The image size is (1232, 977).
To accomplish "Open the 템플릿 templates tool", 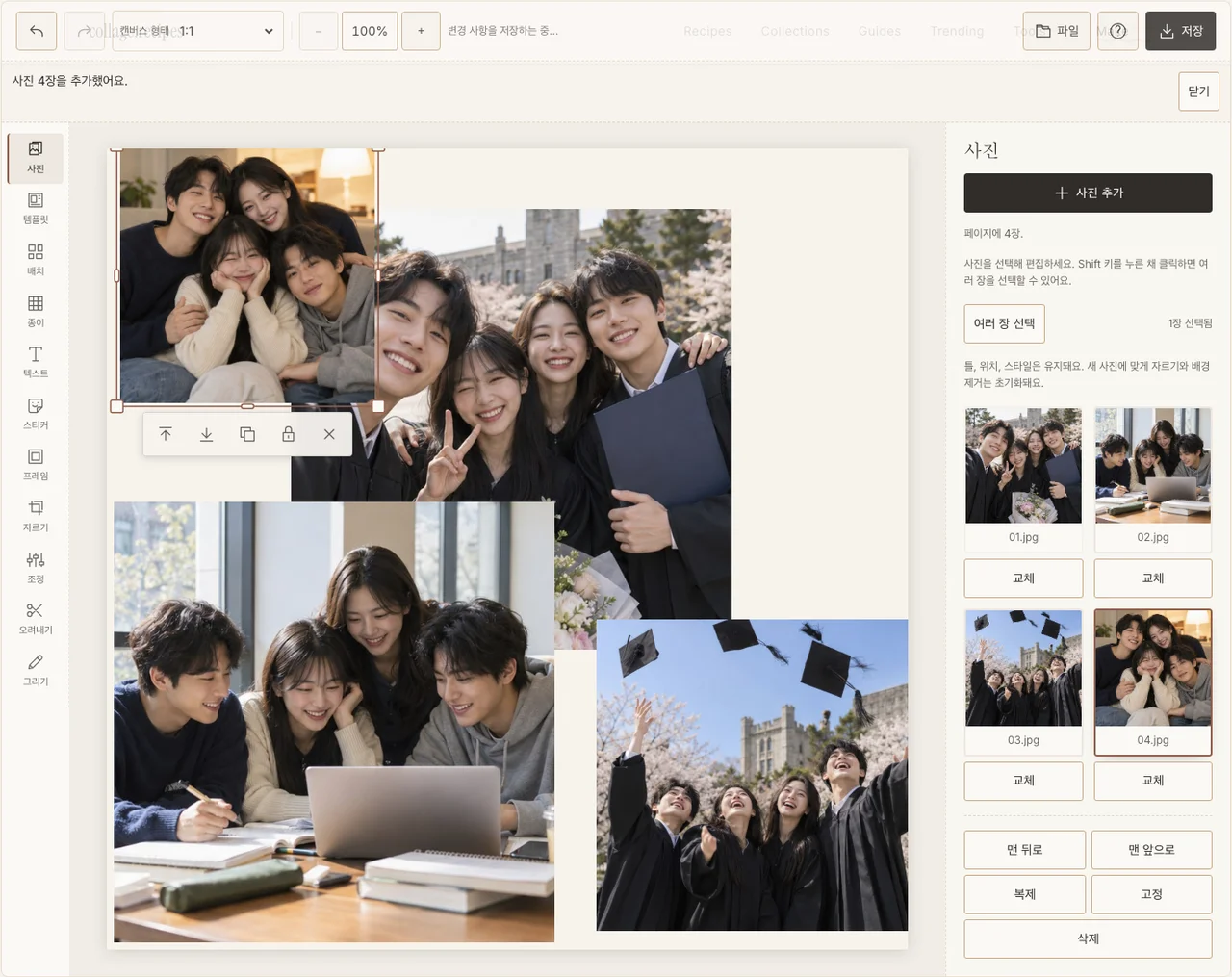I will pyautogui.click(x=36, y=209).
